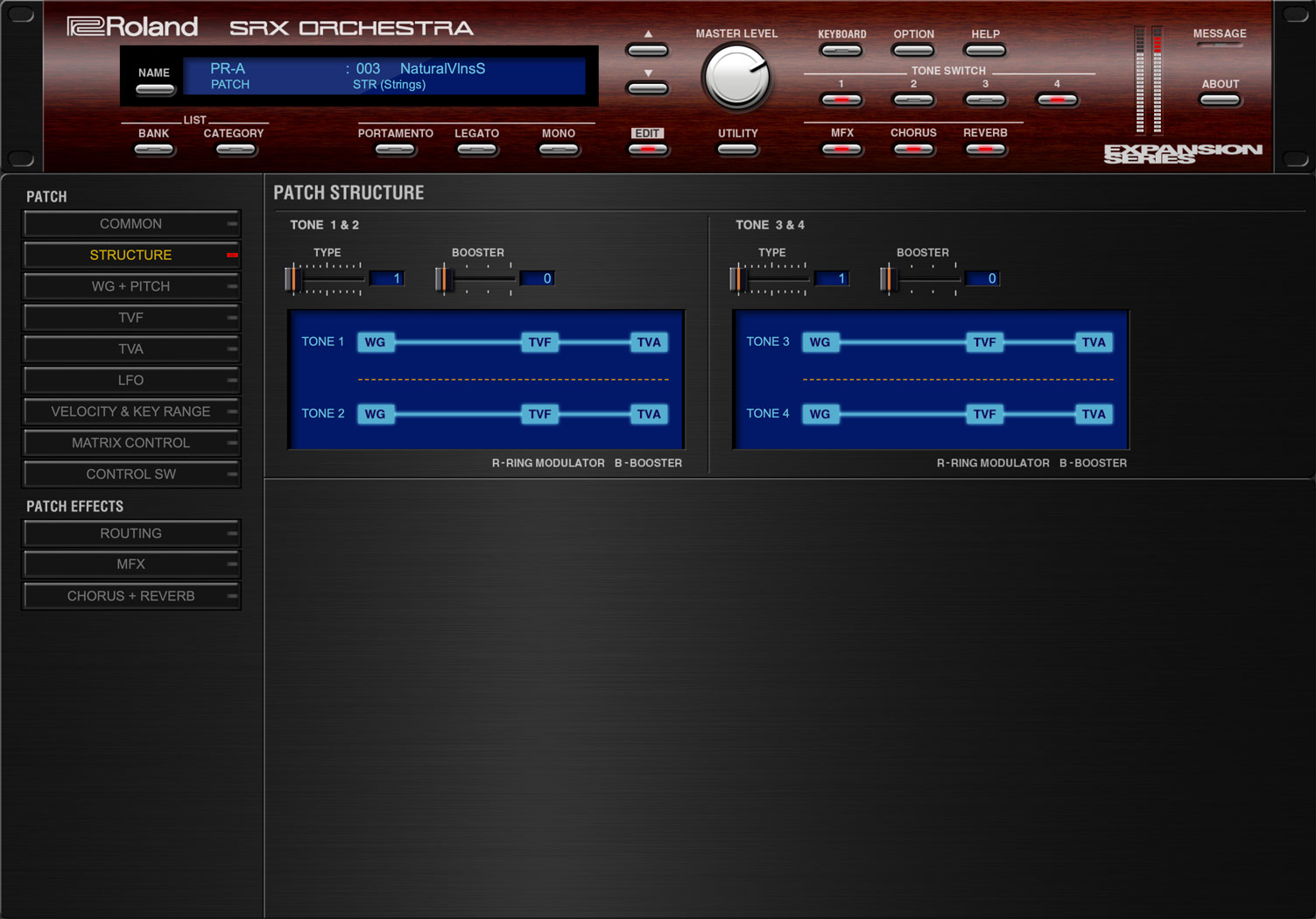This screenshot has height=919, width=1316.
Task: Toggle the REVERB effect switch
Action: pyautogui.click(x=985, y=150)
